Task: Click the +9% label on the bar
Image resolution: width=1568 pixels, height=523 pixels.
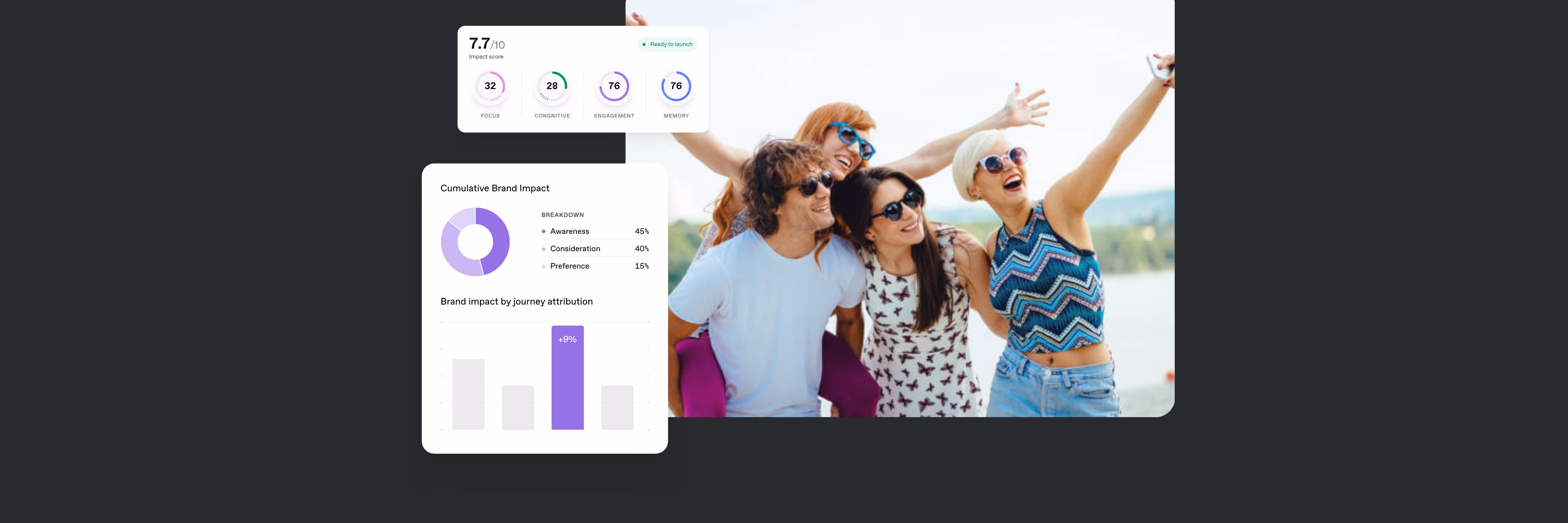Action: [x=567, y=339]
